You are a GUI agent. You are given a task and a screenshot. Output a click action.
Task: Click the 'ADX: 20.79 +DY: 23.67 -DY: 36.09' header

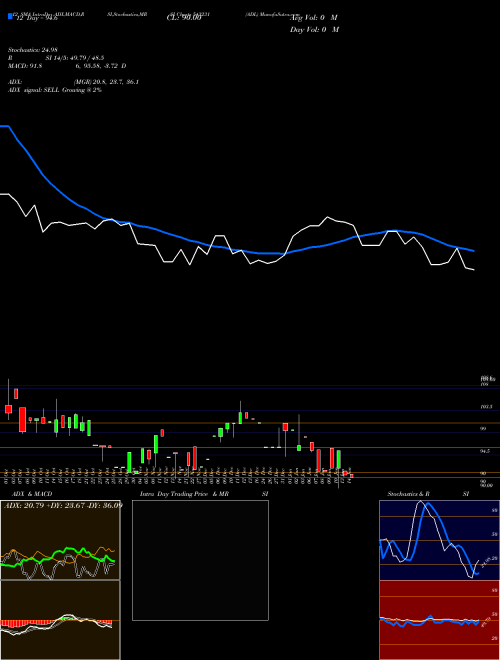click(x=63, y=505)
